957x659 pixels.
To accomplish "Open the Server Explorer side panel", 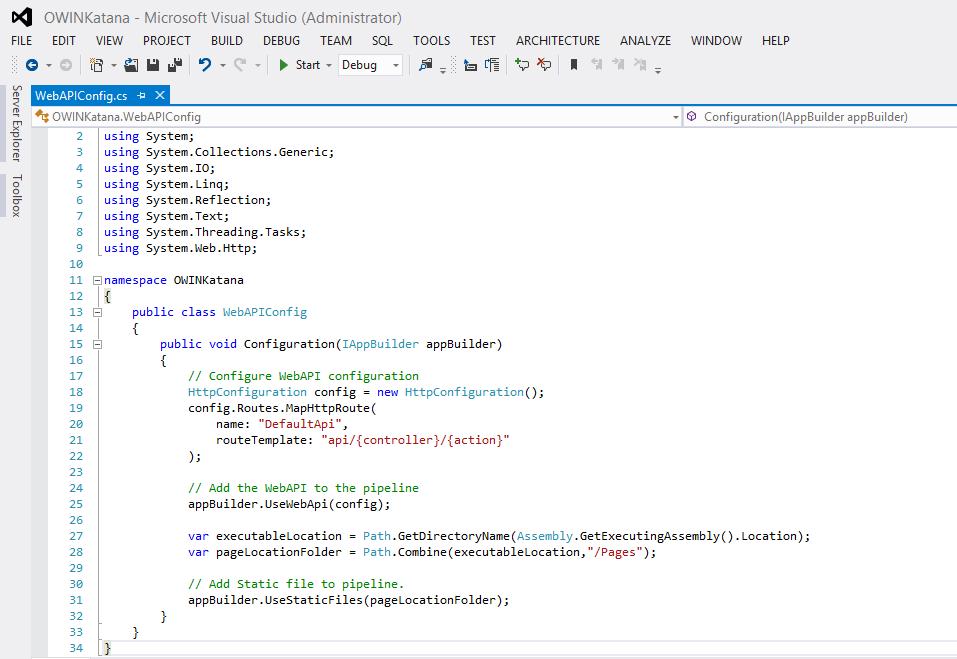I will 16,123.
